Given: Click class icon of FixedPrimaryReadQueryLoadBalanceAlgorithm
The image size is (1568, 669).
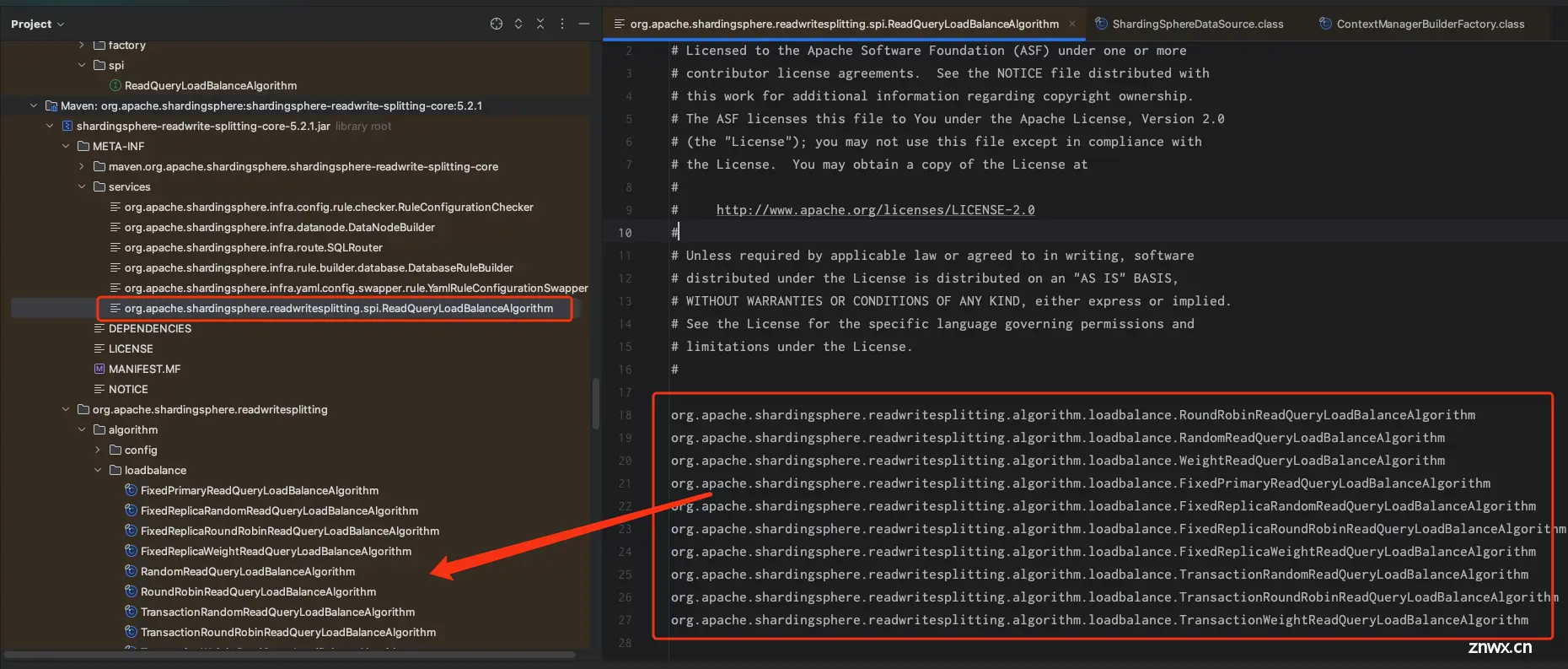Looking at the screenshot, I should [x=131, y=490].
